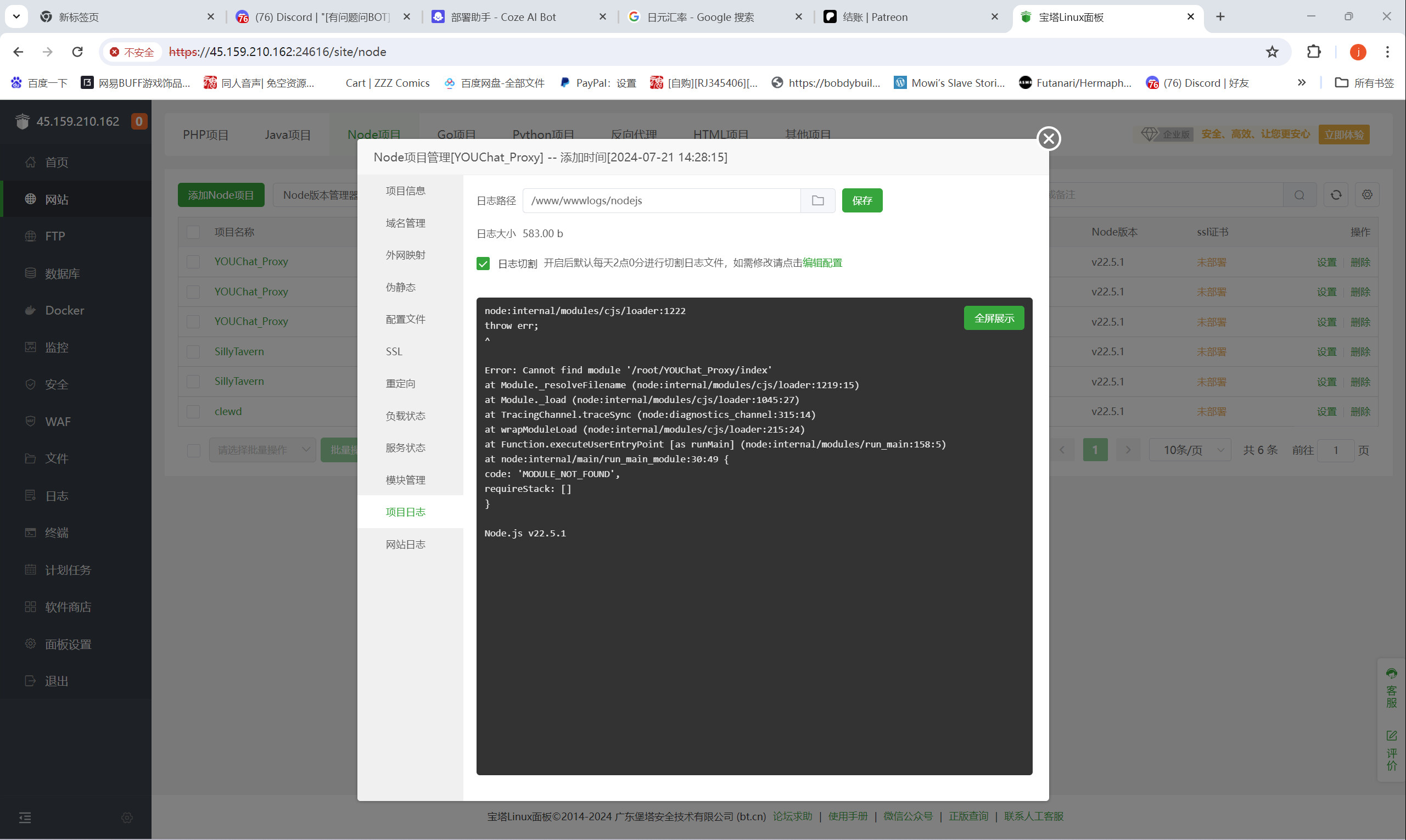The height and width of the screenshot is (840, 1406).
Task: Open the Docker sidebar item
Action: (x=65, y=310)
